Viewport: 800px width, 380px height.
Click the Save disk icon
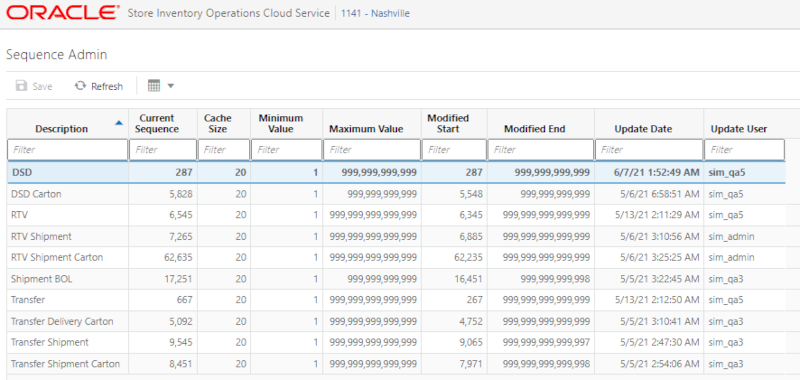click(21, 86)
